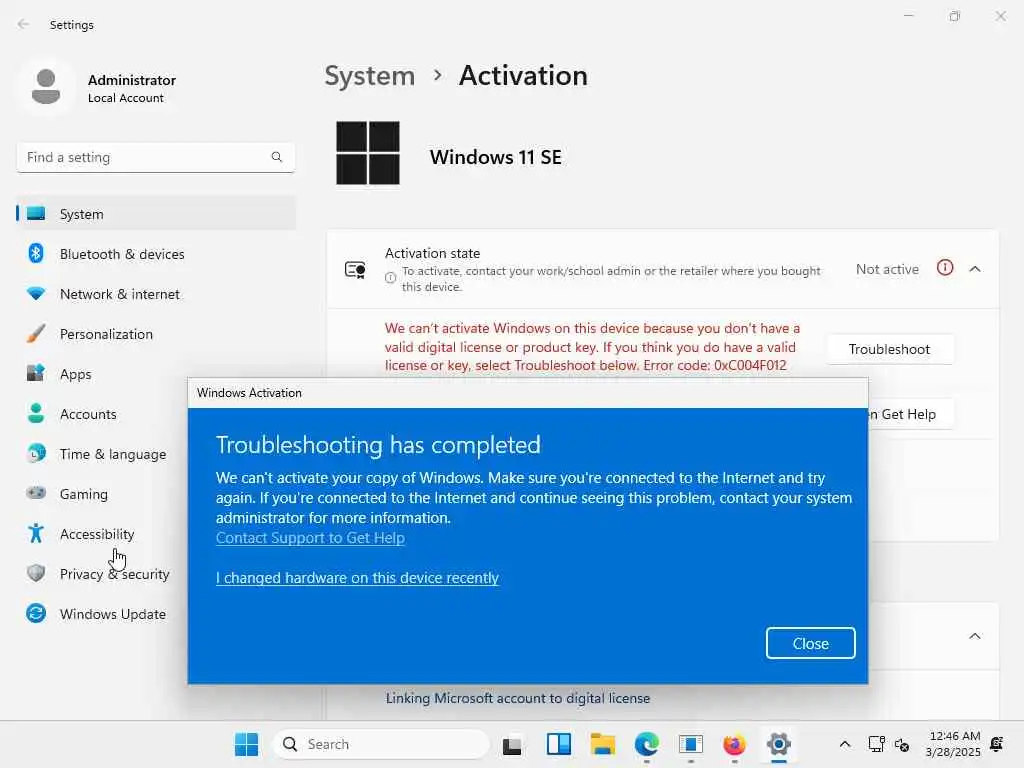Click the Time & language globe icon
The height and width of the screenshot is (768, 1024).
point(36,453)
